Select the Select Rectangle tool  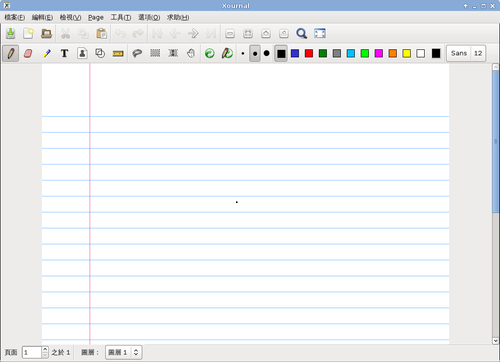click(x=155, y=53)
